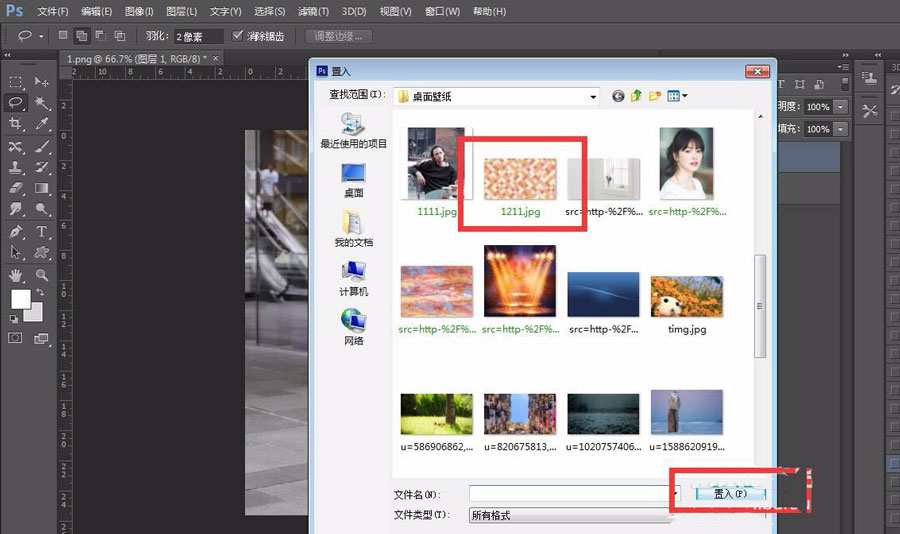
Task: Select the Gradient tool
Action: 41,188
